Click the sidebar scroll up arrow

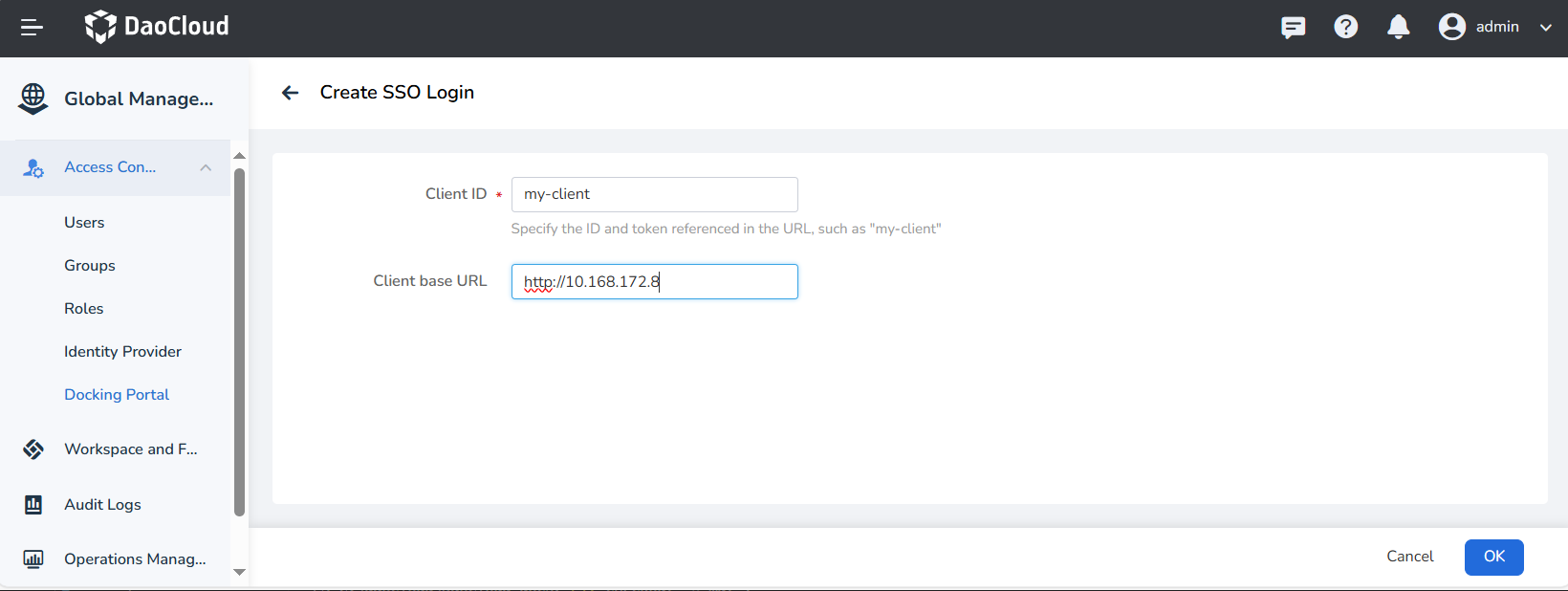[x=240, y=156]
